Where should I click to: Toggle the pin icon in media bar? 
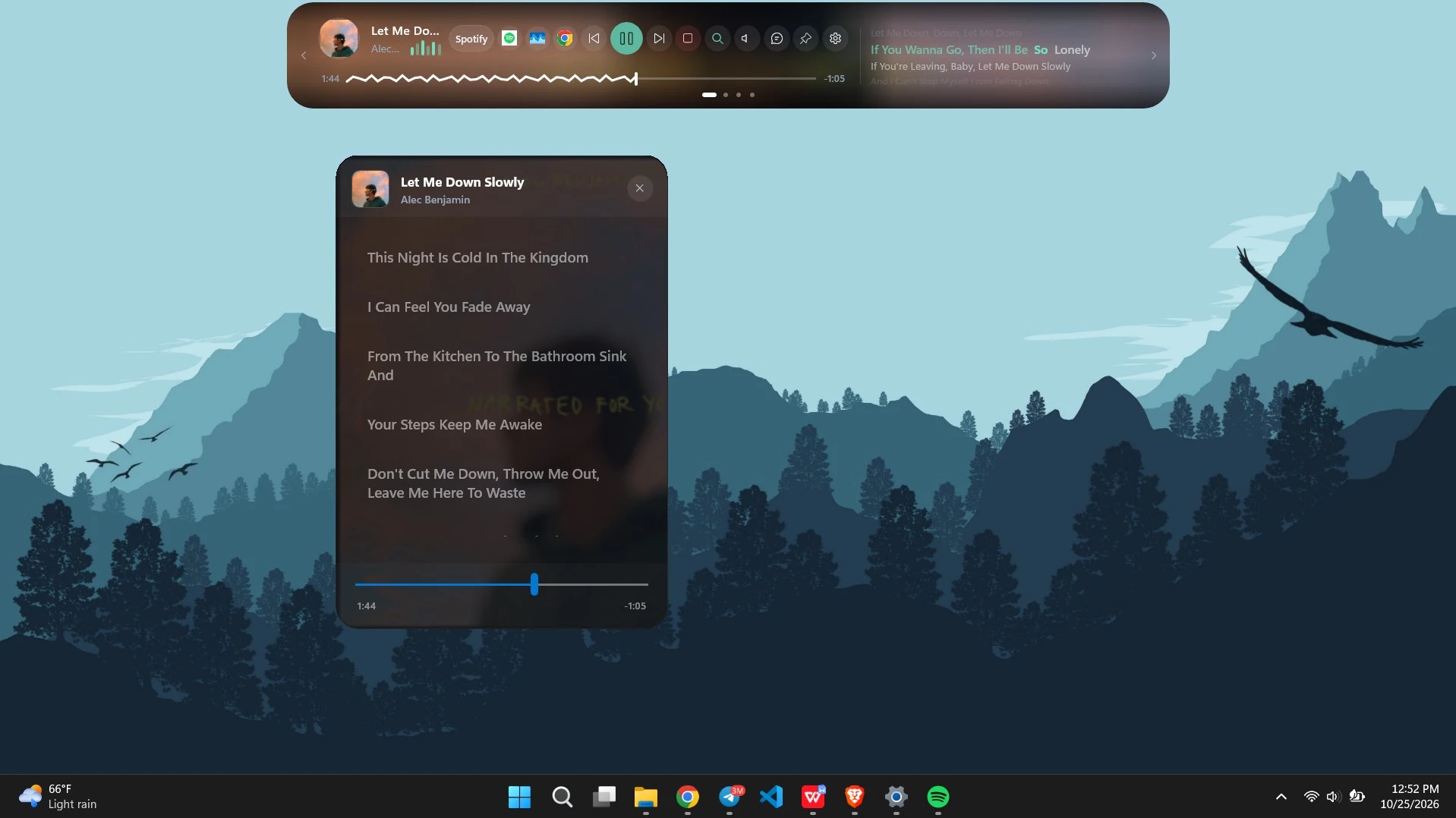806,39
